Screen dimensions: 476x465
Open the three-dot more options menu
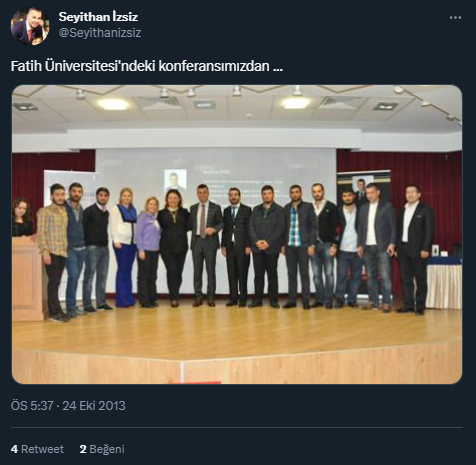(455, 17)
